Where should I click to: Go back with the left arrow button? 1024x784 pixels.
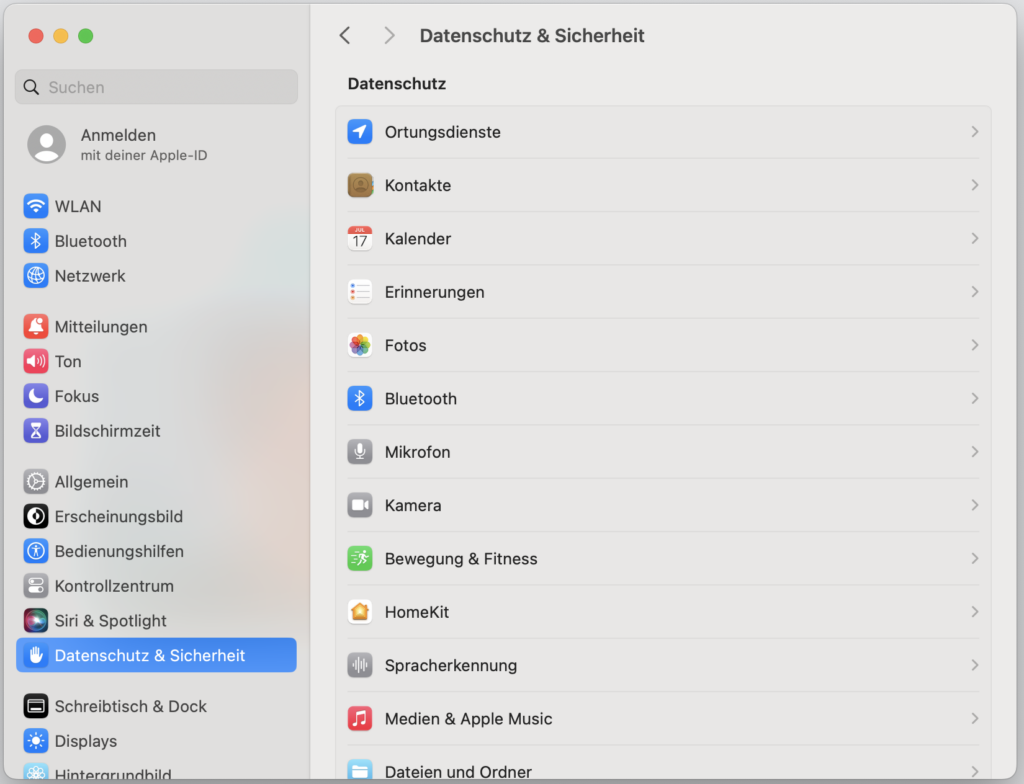[x=345, y=36]
